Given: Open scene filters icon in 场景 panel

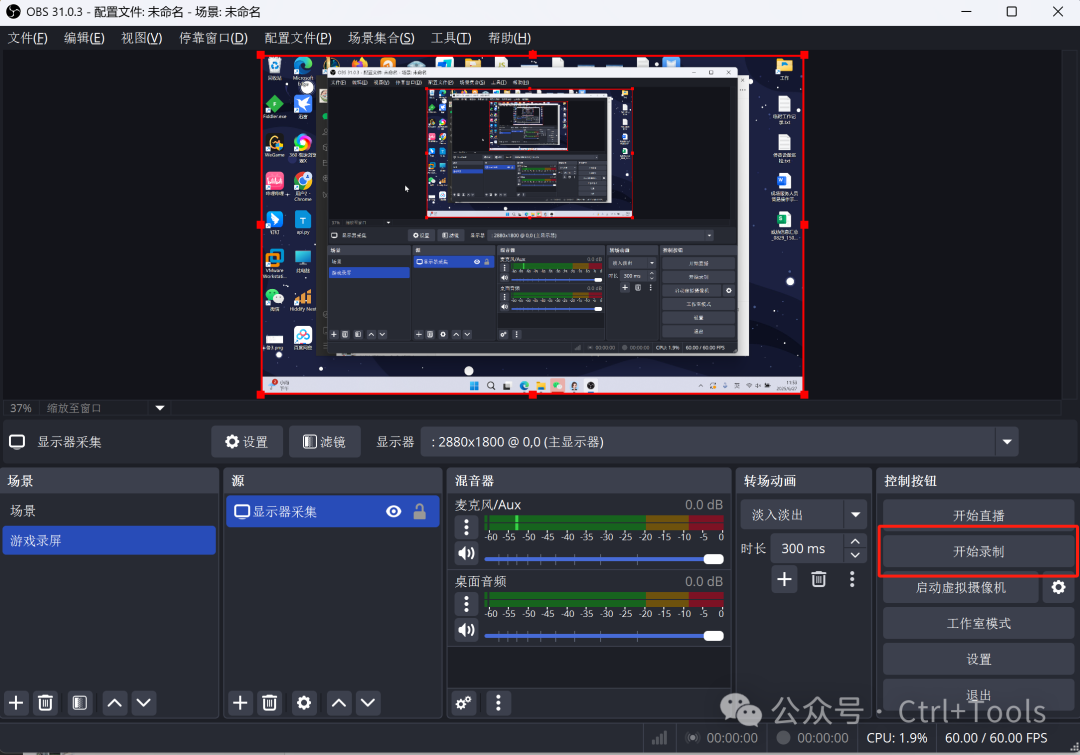Looking at the screenshot, I should 81,703.
